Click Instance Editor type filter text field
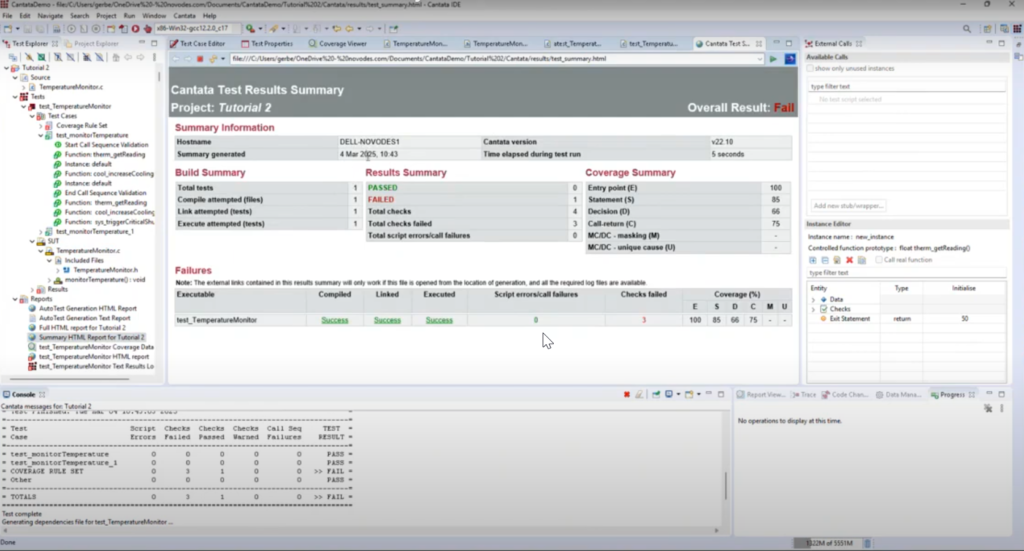The height and width of the screenshot is (551, 1024). (x=906, y=273)
